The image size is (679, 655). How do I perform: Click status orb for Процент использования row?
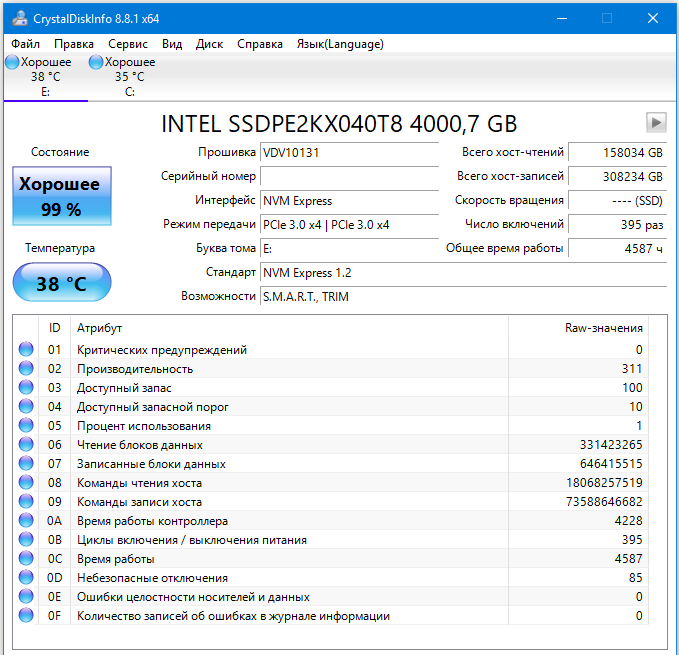click(x=26, y=426)
